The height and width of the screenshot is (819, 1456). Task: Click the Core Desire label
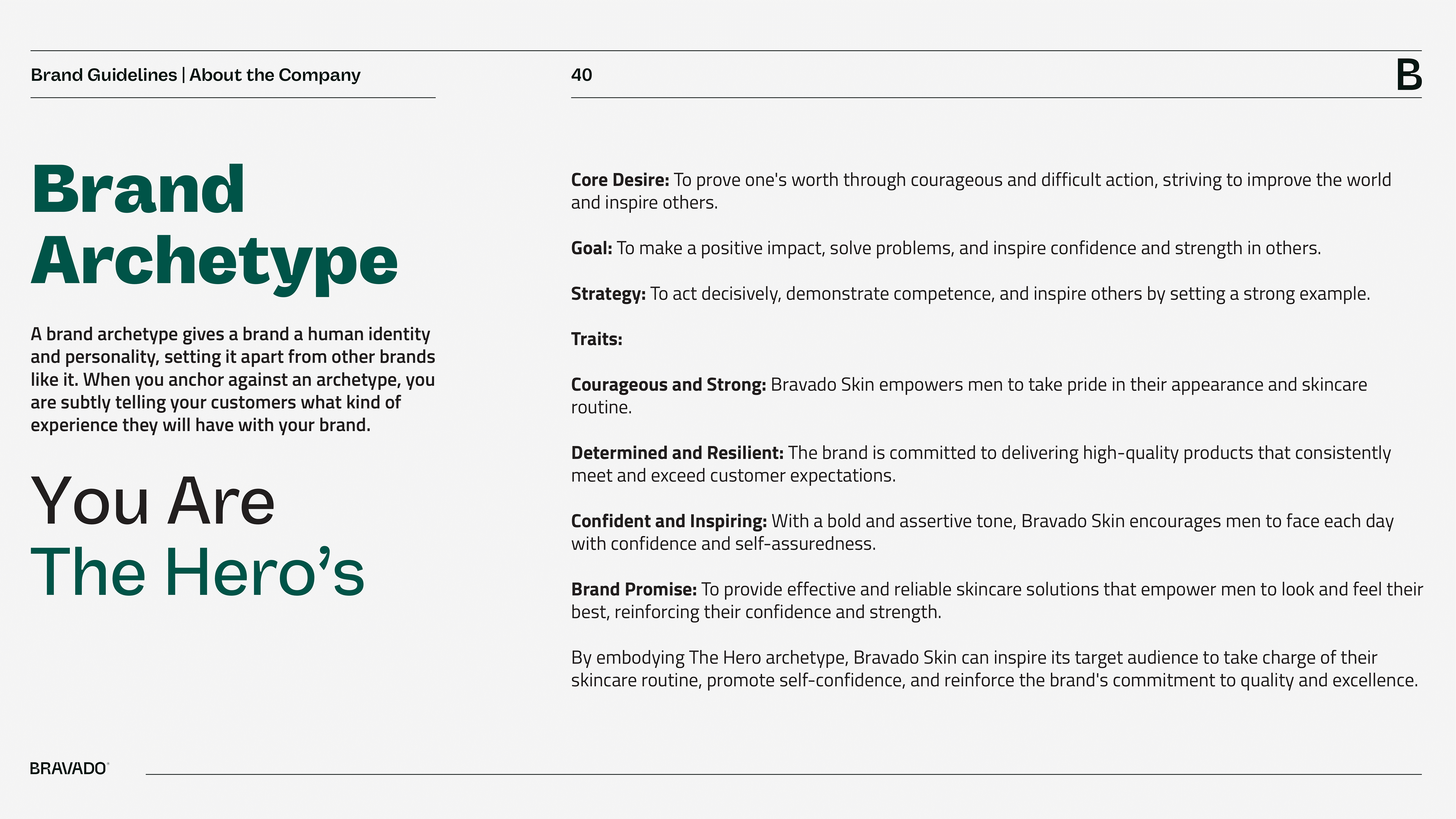tap(620, 180)
